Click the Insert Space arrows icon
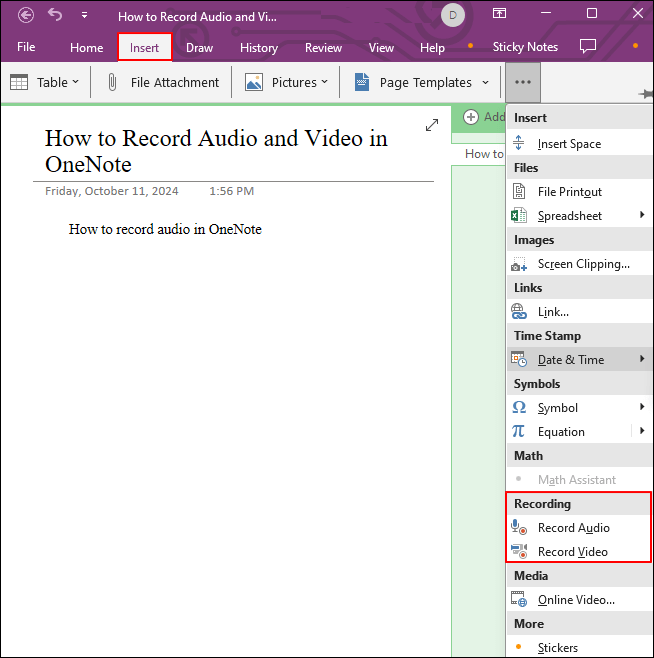654x658 pixels. click(x=518, y=143)
